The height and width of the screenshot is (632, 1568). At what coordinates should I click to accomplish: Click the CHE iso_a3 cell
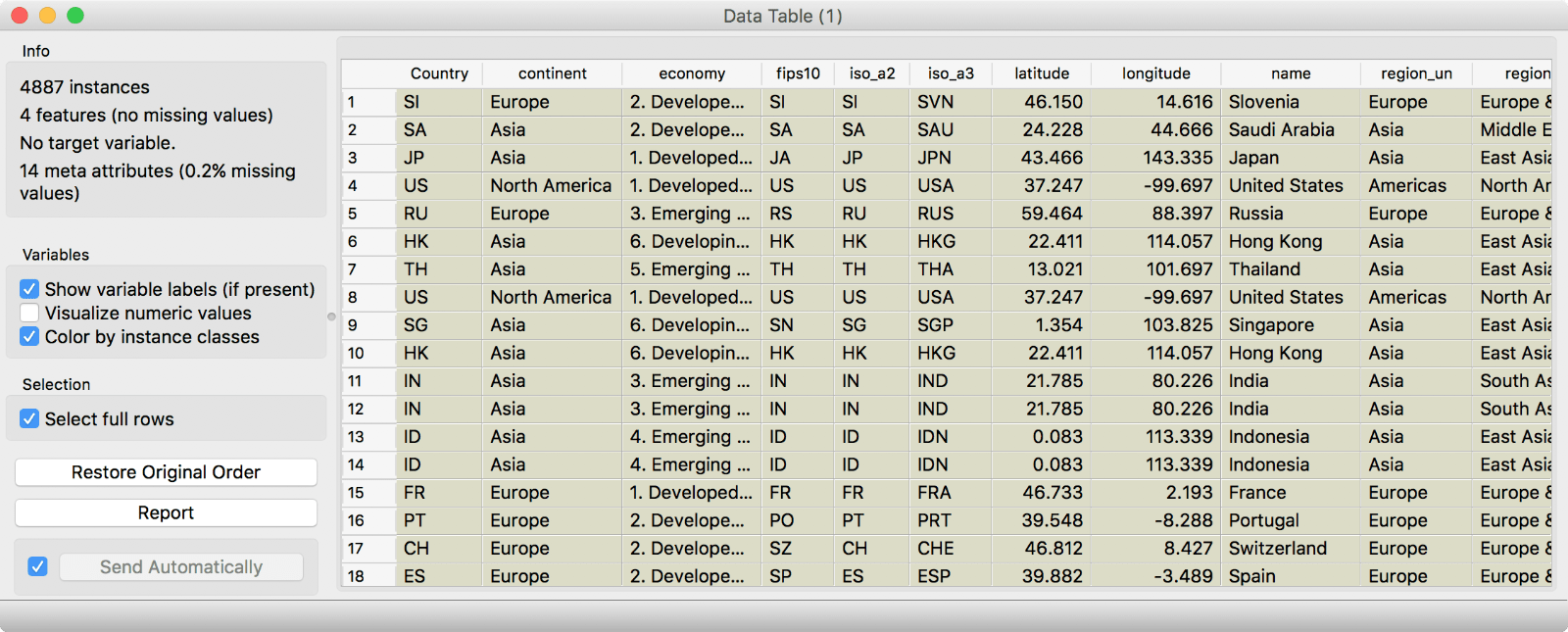[951, 549]
